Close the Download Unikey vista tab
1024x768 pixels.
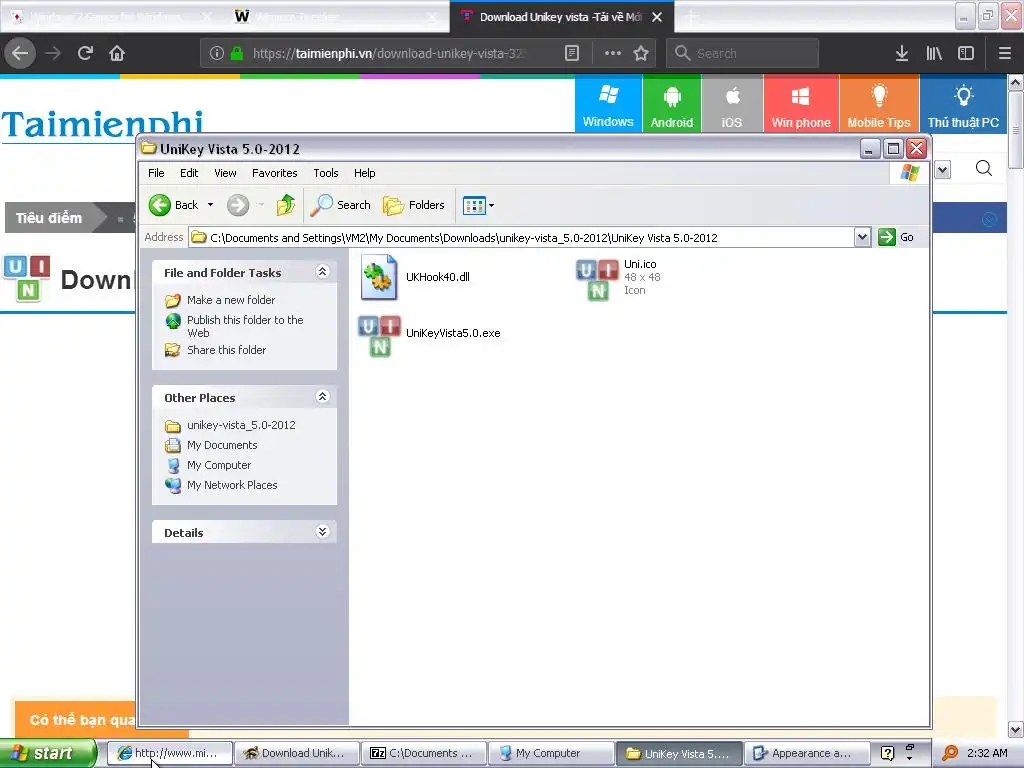click(x=657, y=17)
